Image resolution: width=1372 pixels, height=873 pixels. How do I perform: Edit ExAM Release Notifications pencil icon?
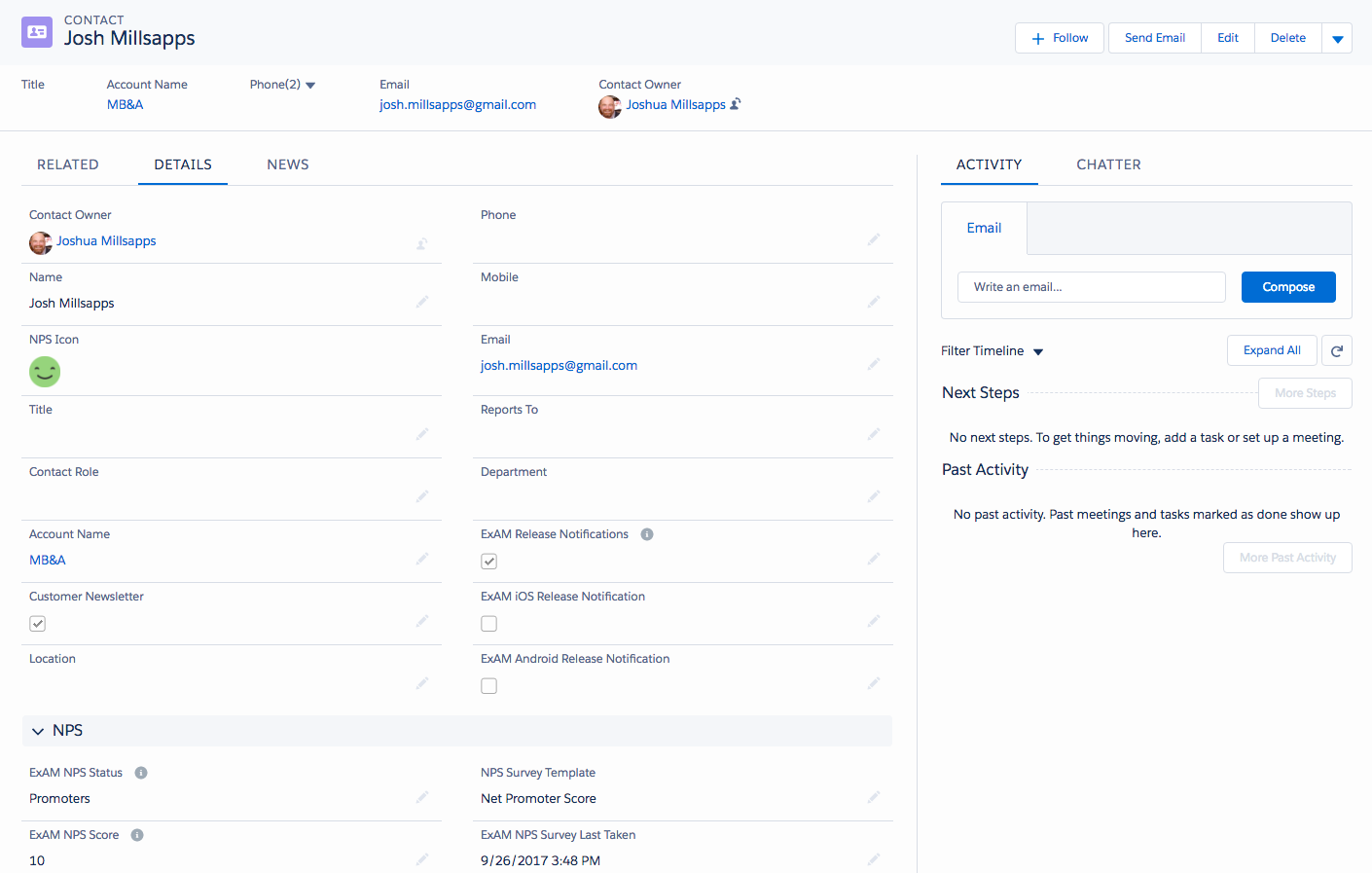tap(874, 559)
